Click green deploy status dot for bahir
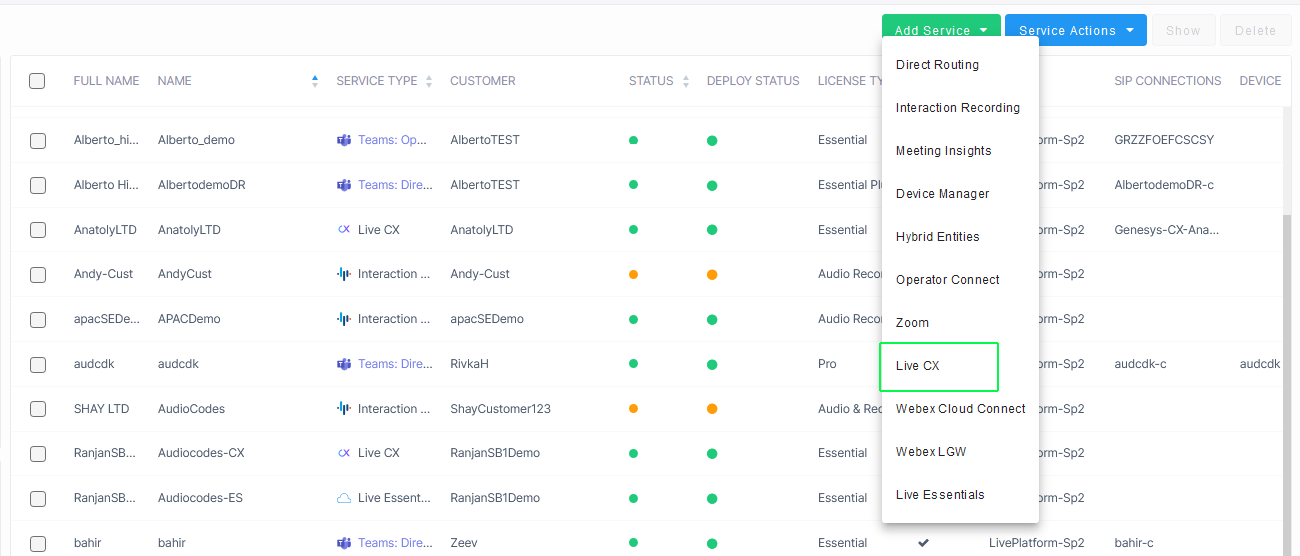Viewport: 1300px width, 556px height. (712, 543)
